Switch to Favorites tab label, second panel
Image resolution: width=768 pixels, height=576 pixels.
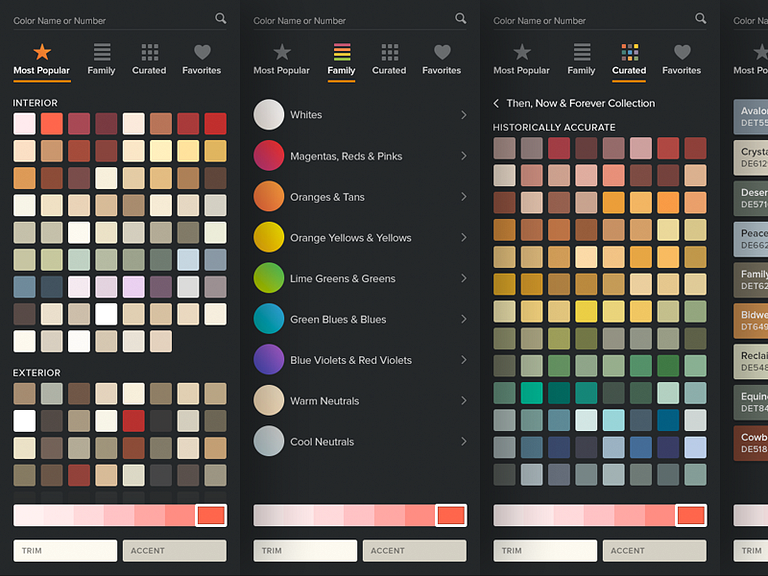pyautogui.click(x=441, y=71)
